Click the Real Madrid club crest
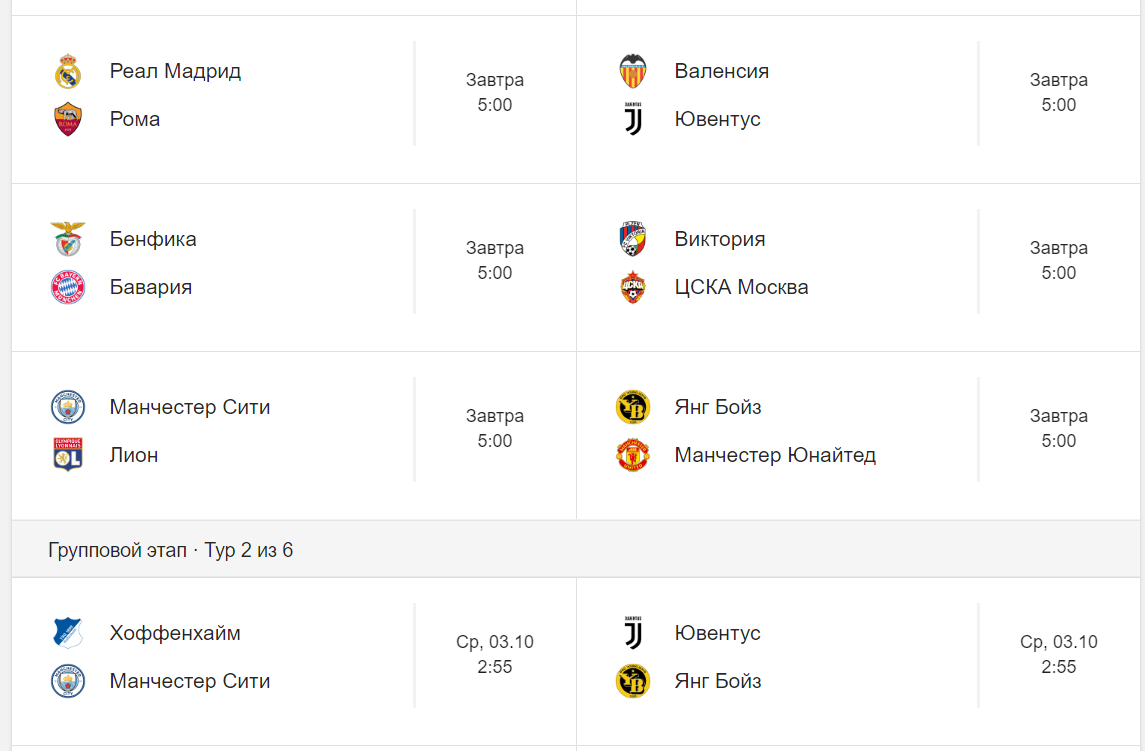Viewport: 1145px width, 751px height. [x=68, y=72]
